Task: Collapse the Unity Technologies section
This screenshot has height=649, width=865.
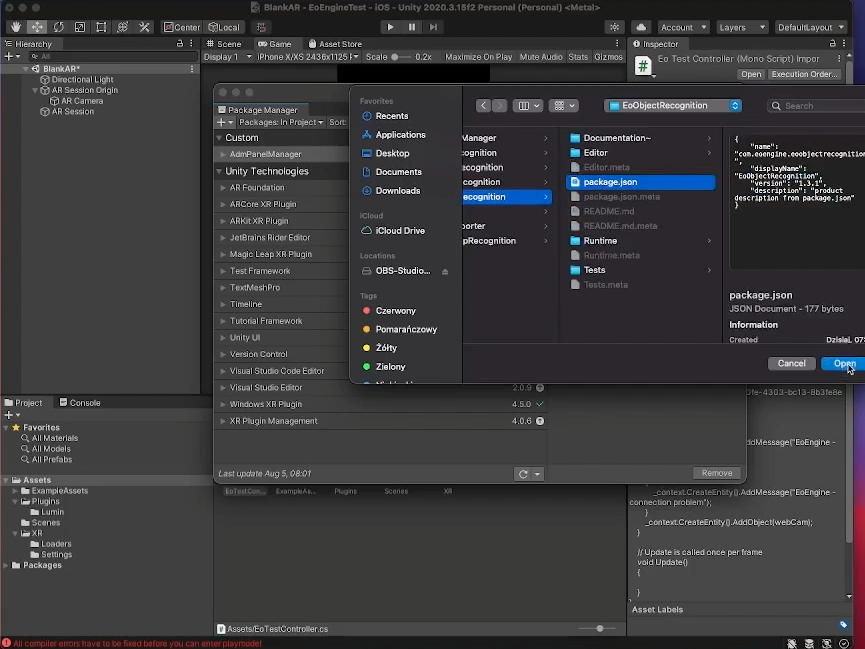Action: 219,171
